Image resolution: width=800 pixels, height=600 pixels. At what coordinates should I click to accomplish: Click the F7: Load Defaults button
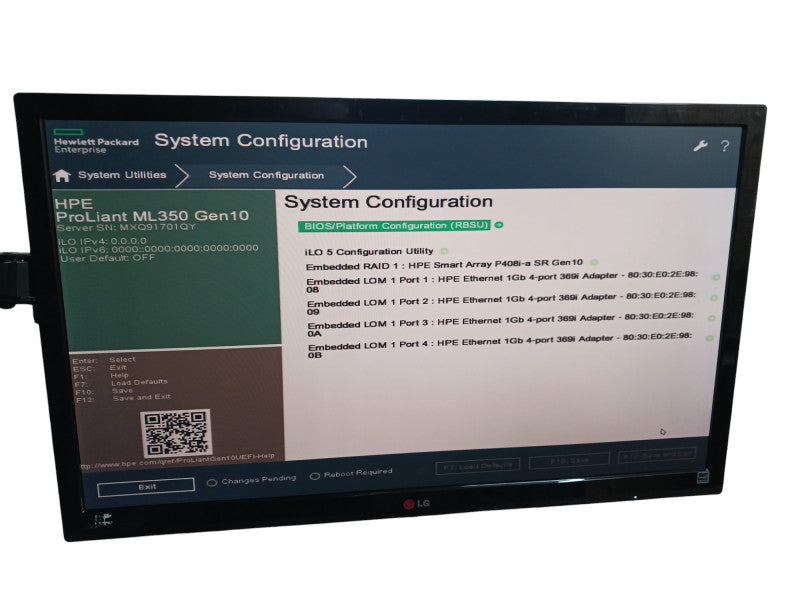coord(478,465)
